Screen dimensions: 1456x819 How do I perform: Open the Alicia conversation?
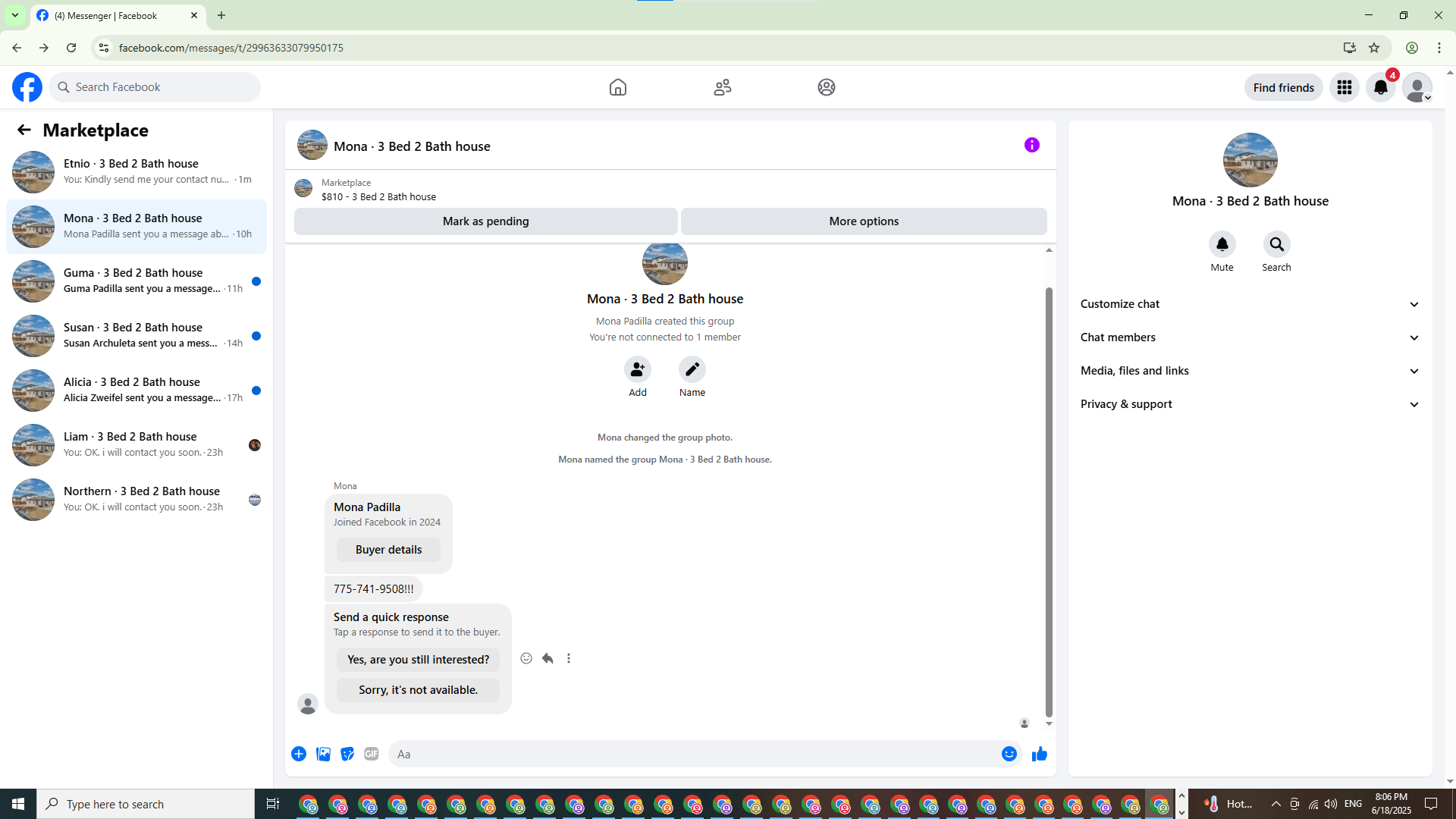[x=136, y=391]
